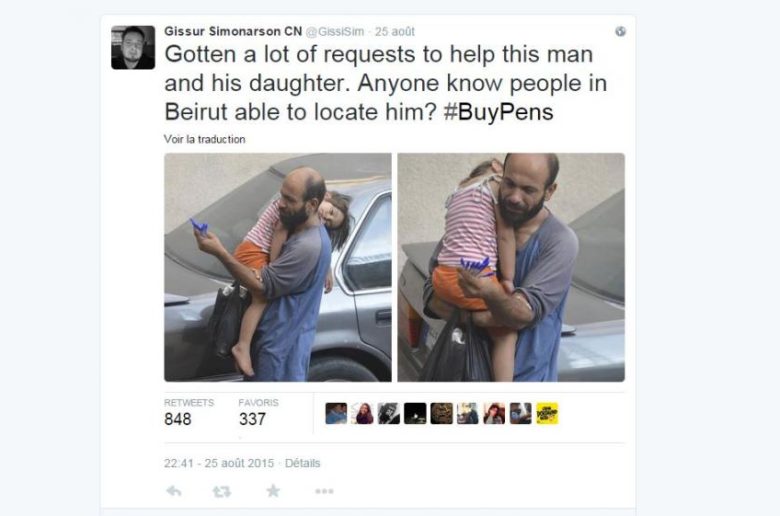This screenshot has height=516, width=780.
Task: Click the yellow retweeter avatar
Action: (547, 413)
